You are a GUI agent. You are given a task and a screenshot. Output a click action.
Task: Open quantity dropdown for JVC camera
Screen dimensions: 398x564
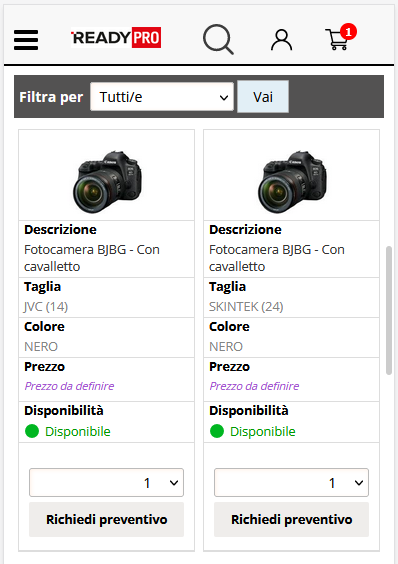pyautogui.click(x=107, y=482)
